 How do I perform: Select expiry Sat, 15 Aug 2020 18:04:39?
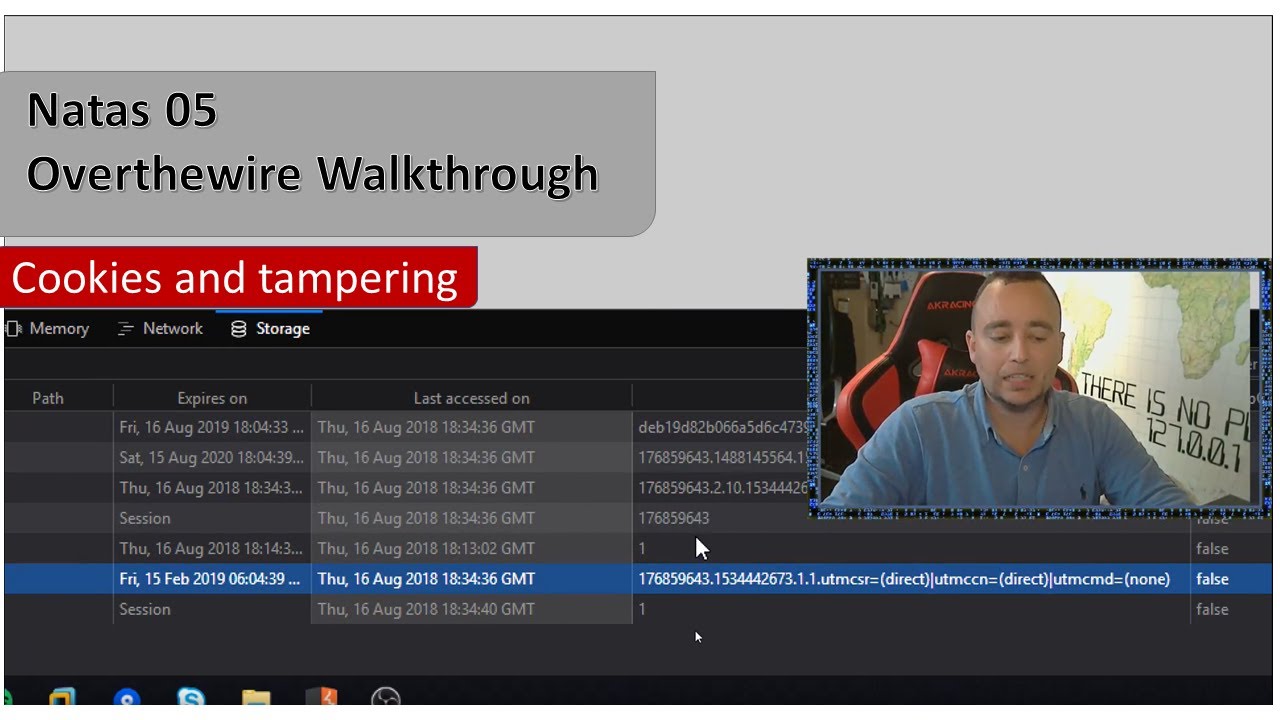click(212, 457)
